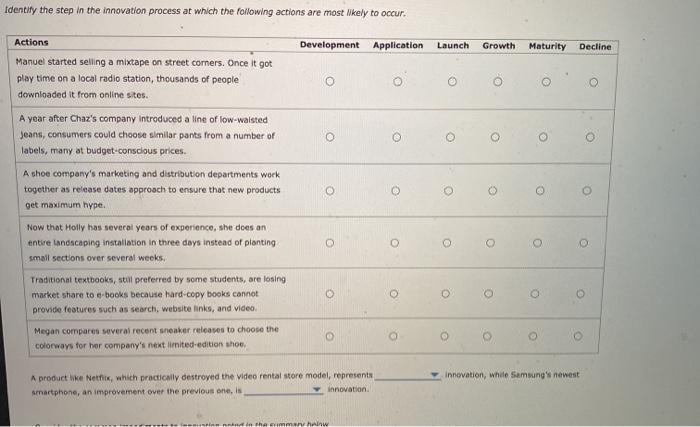This screenshot has height=427, width=700.
Task: Select Decline for Chaz's jeans row
Action: (x=590, y=137)
